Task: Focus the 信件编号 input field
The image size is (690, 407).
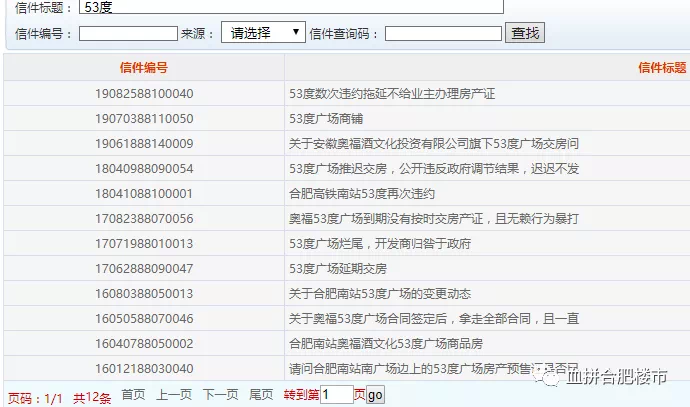Action: pos(128,34)
